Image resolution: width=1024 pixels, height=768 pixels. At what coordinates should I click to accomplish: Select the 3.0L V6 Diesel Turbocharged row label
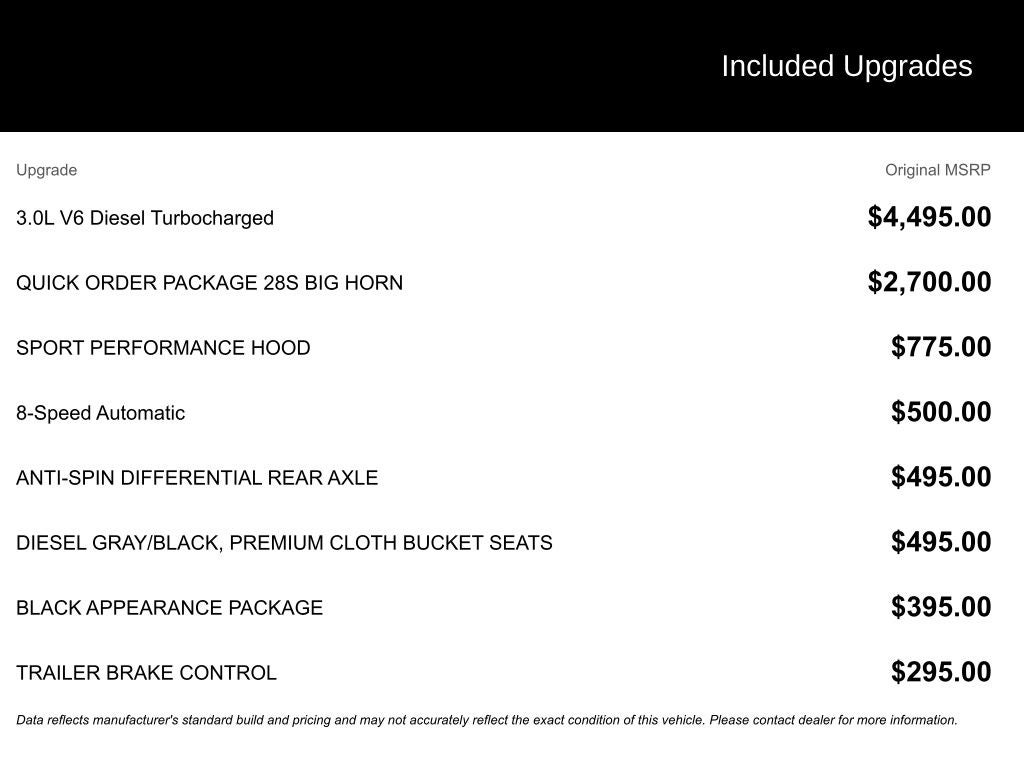145,218
